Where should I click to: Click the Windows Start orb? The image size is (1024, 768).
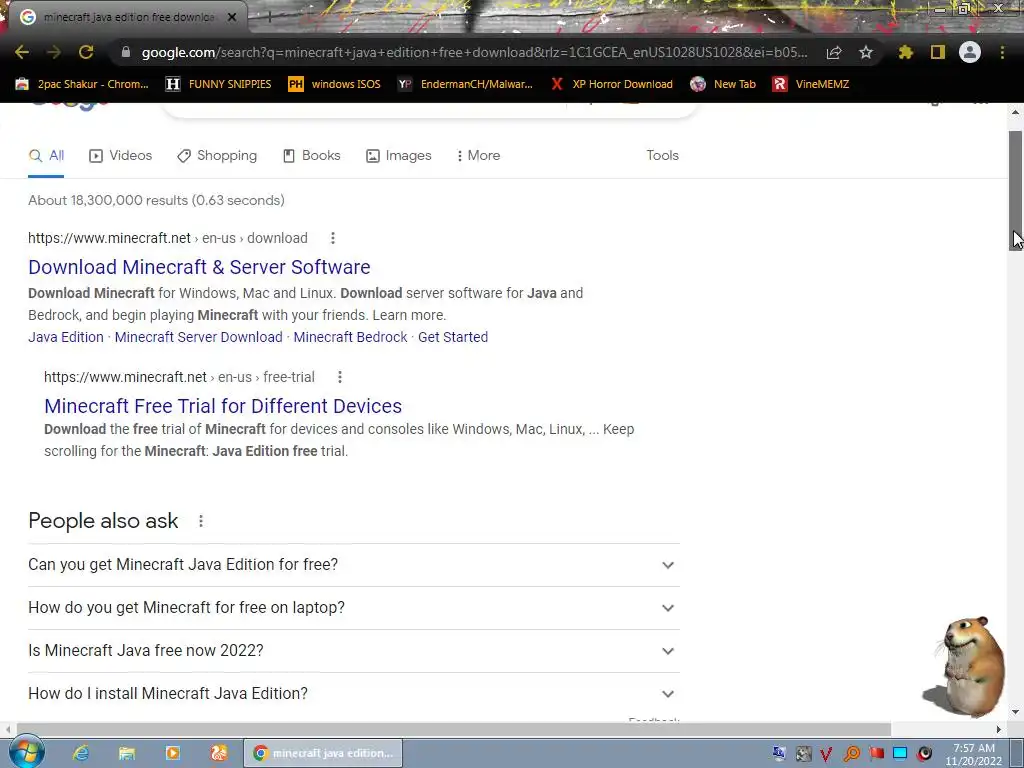[26, 753]
